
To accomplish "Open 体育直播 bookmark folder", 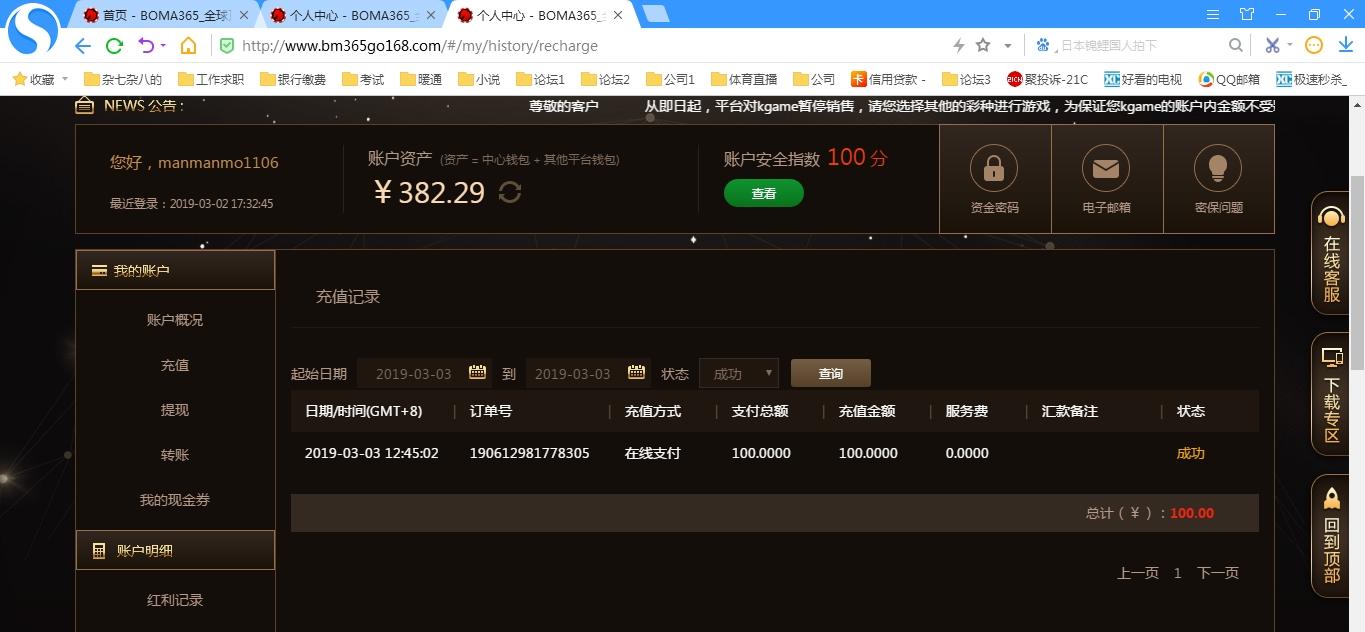I will (x=744, y=79).
